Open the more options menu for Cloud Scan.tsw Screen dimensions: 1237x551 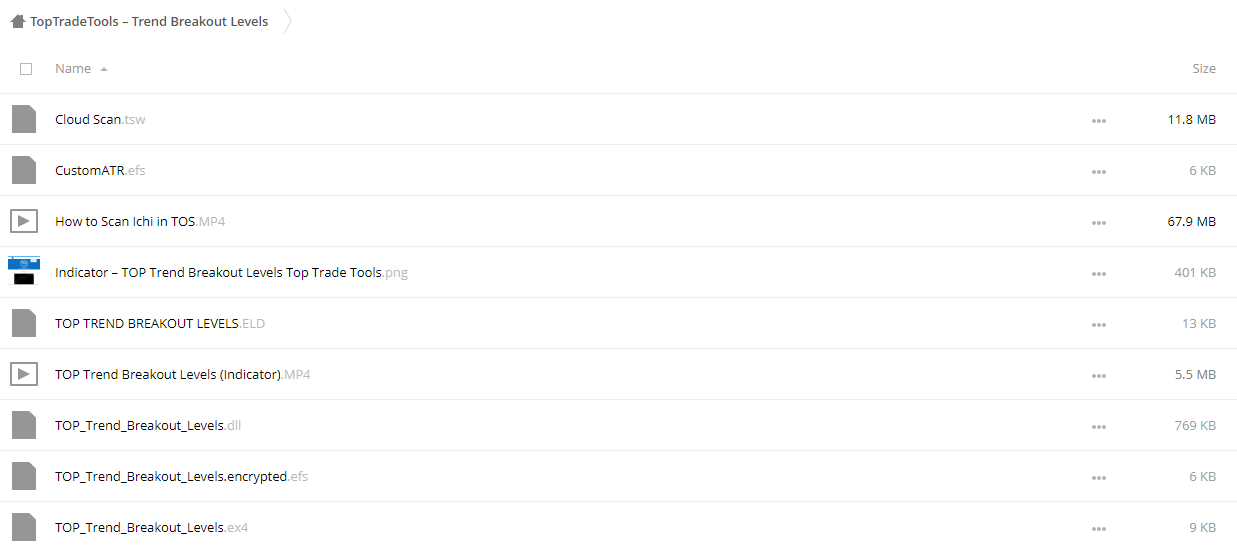coord(1099,120)
